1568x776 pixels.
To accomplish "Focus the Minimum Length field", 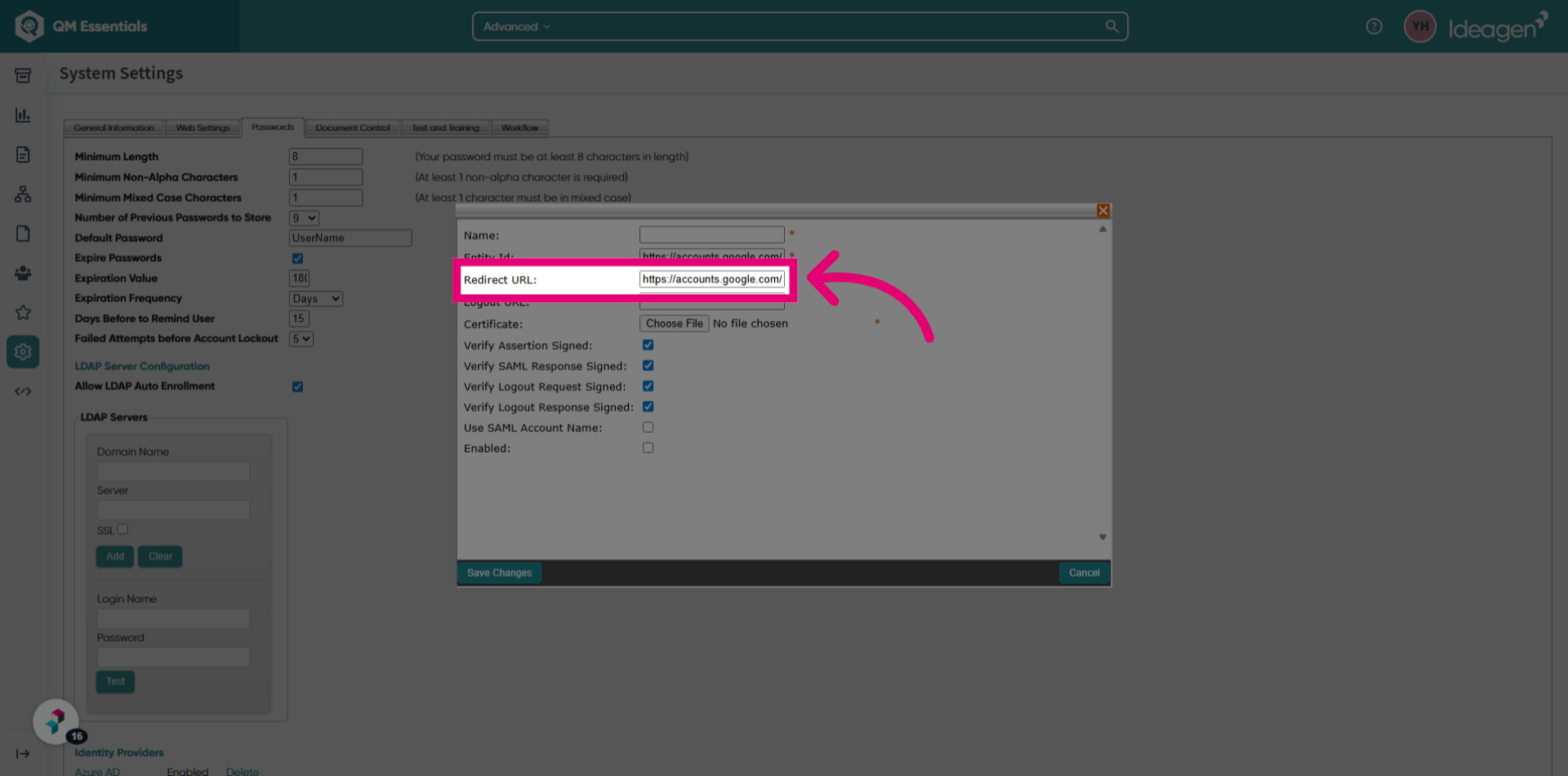I will 325,157.
